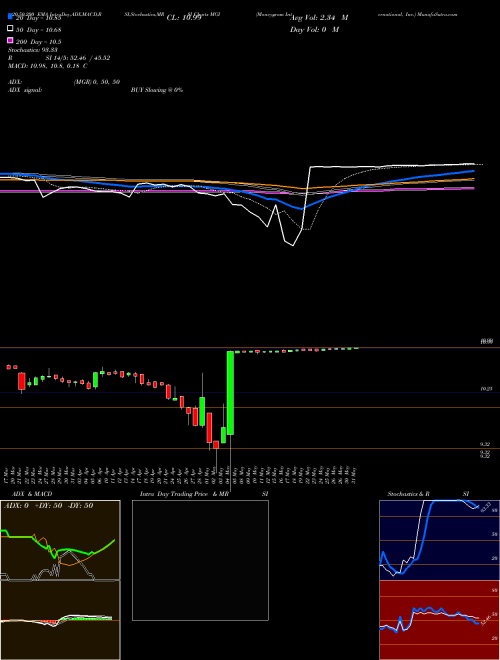Click the 10.23 price level label
Image resolution: width=500 pixels, height=660 pixels.
point(486,389)
